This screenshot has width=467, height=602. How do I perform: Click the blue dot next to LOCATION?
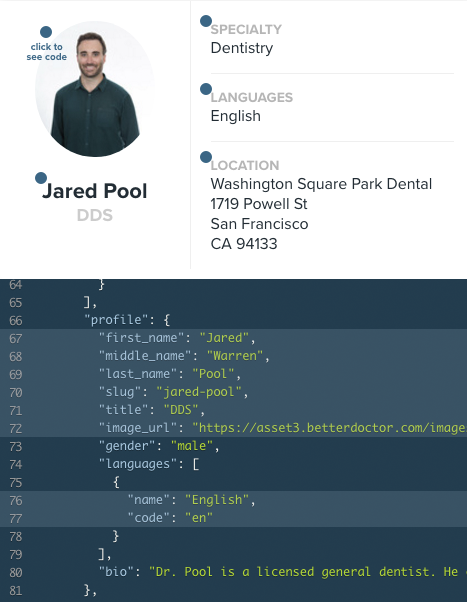[206, 157]
